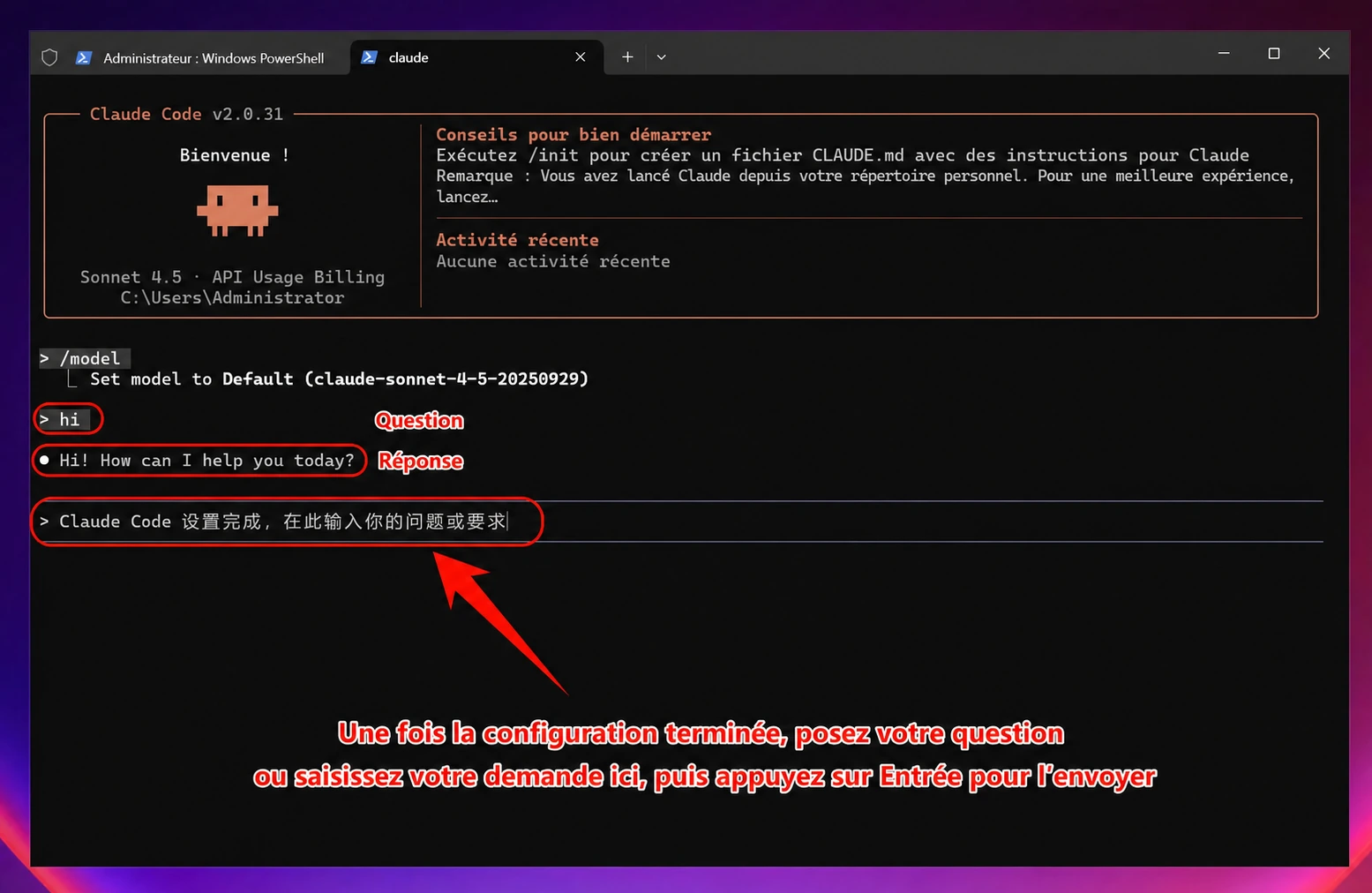Click the administrator shield icon
This screenshot has width=1372, height=893.
point(49,57)
